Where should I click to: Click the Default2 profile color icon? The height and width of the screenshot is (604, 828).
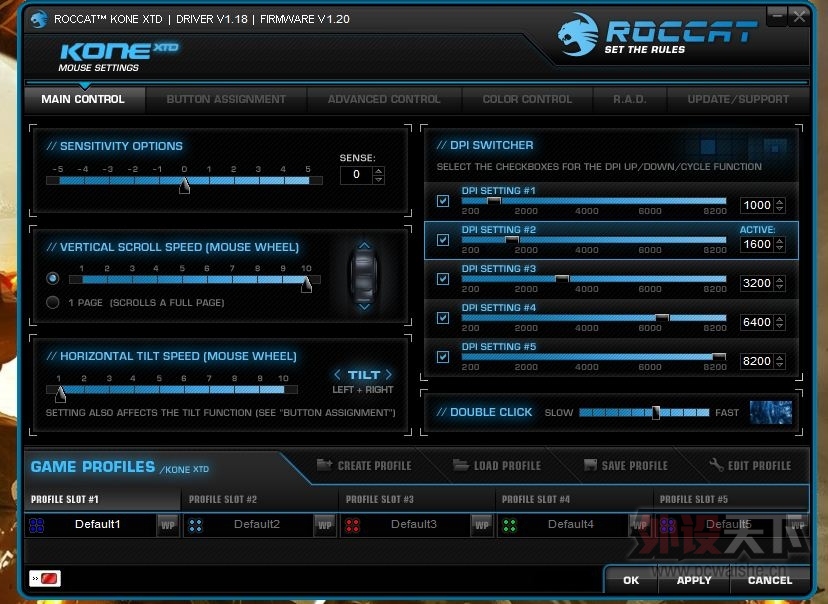coord(195,525)
